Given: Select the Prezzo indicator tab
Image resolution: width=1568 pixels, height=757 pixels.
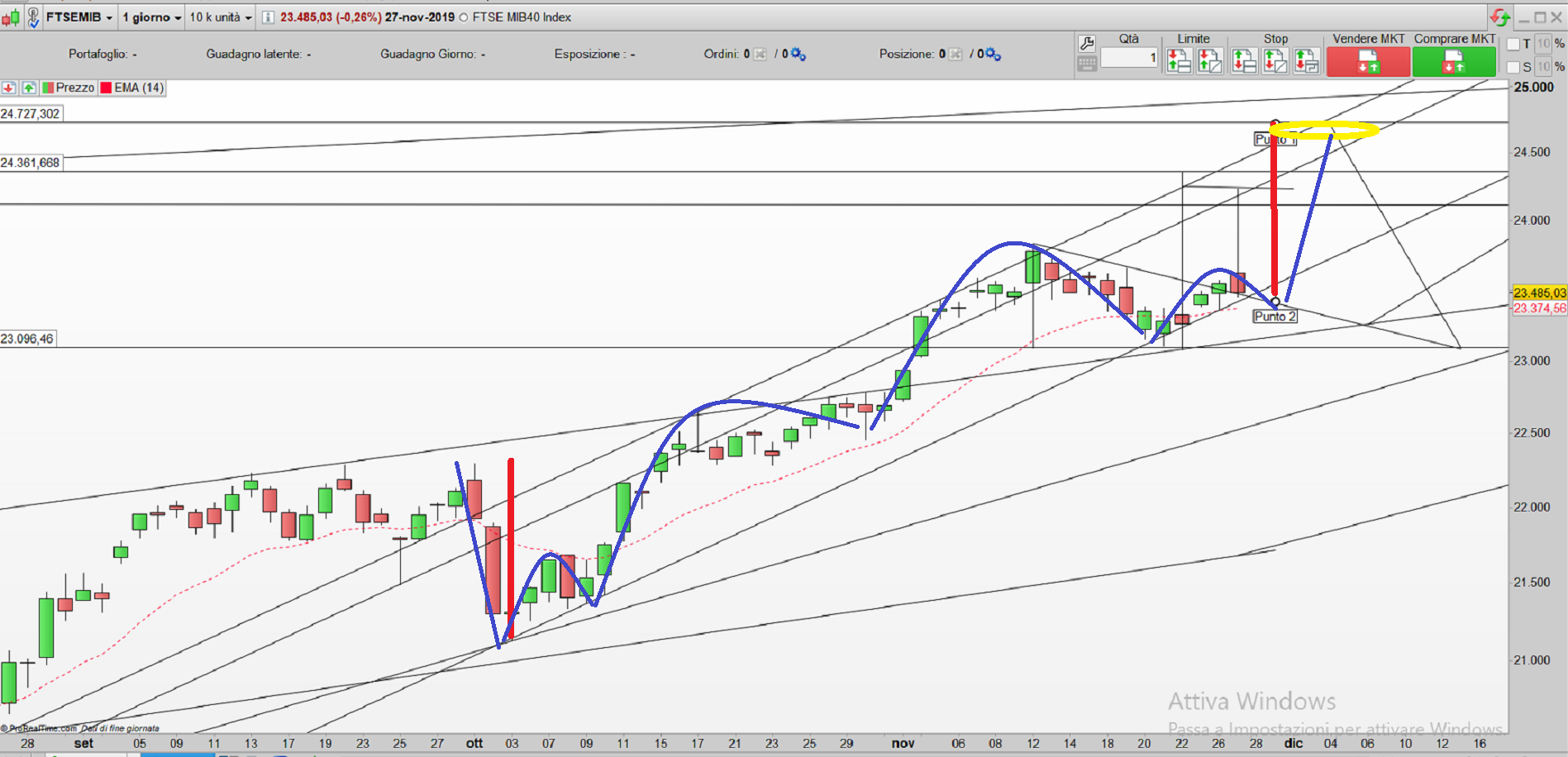Looking at the screenshot, I should [69, 88].
